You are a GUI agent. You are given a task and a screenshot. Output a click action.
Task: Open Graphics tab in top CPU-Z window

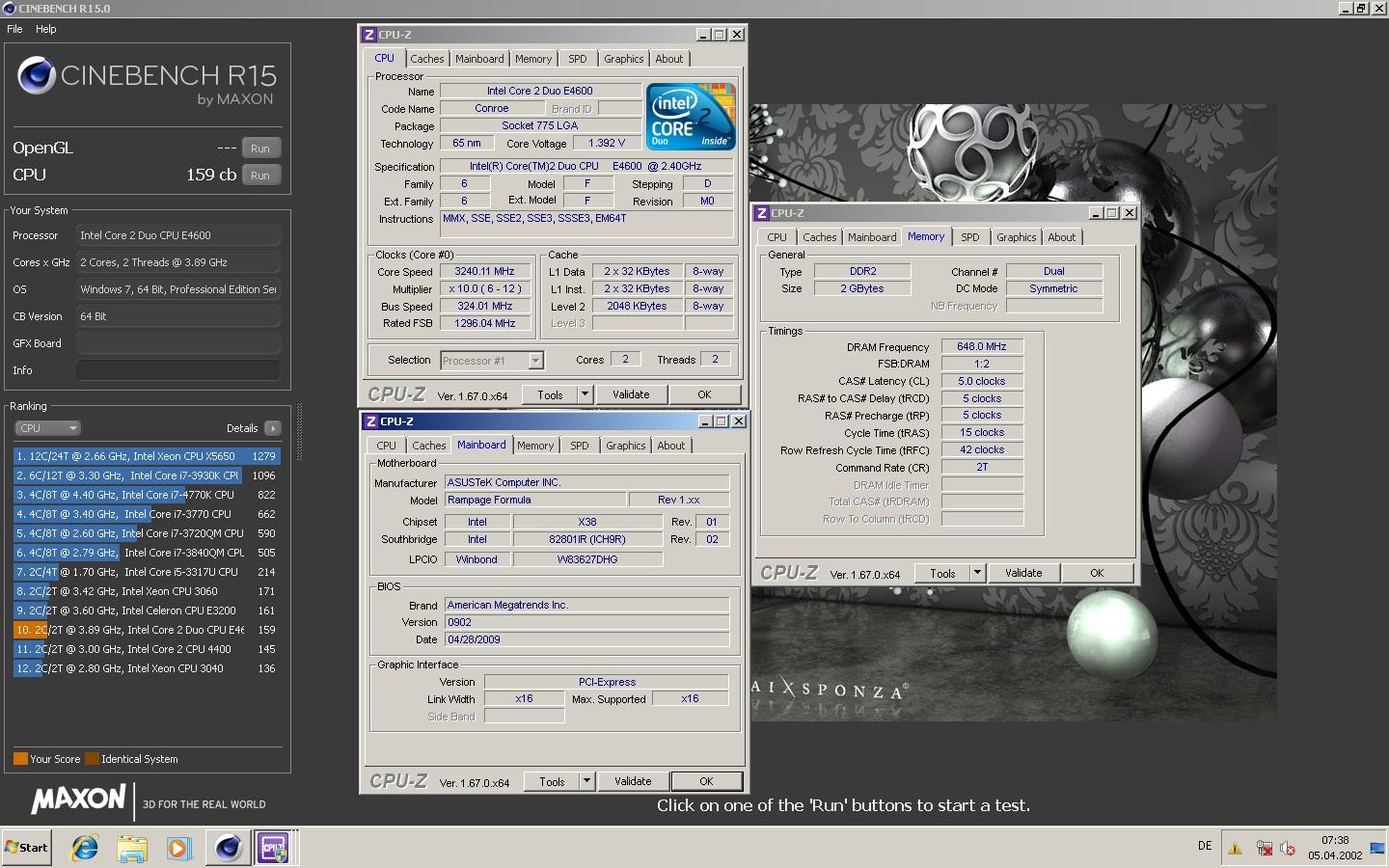pos(624,59)
